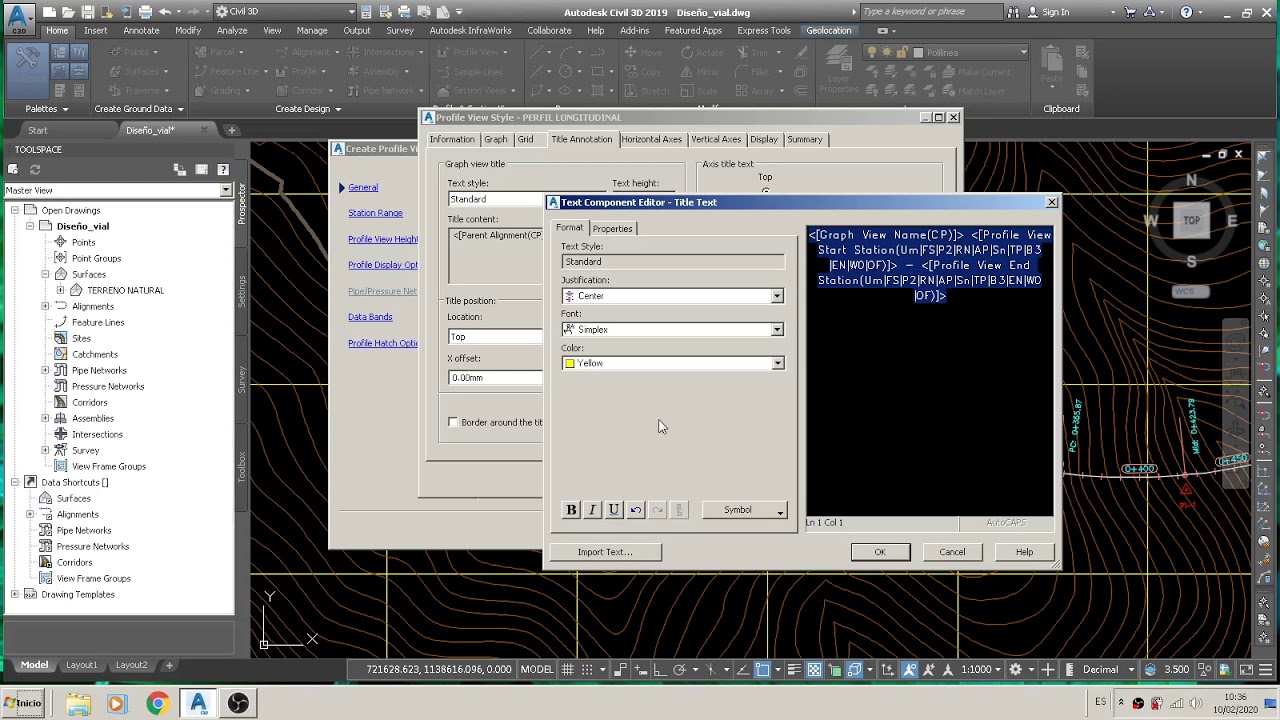Click the Autodesk help question mark icon
Screen dimensions: 1280x720
pyautogui.click(x=1186, y=12)
